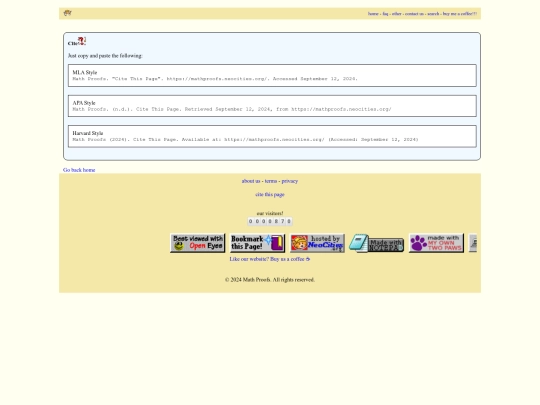Click the Harvard Style heading
Screen dimensions: 540x405
[87, 133]
